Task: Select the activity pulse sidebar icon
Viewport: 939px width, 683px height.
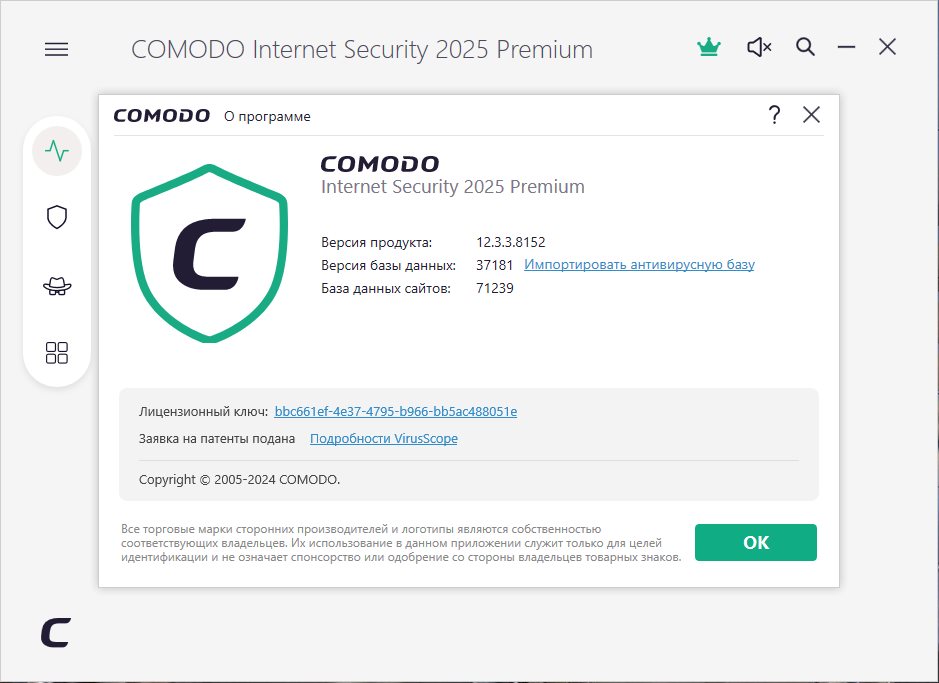Action: click(x=57, y=152)
